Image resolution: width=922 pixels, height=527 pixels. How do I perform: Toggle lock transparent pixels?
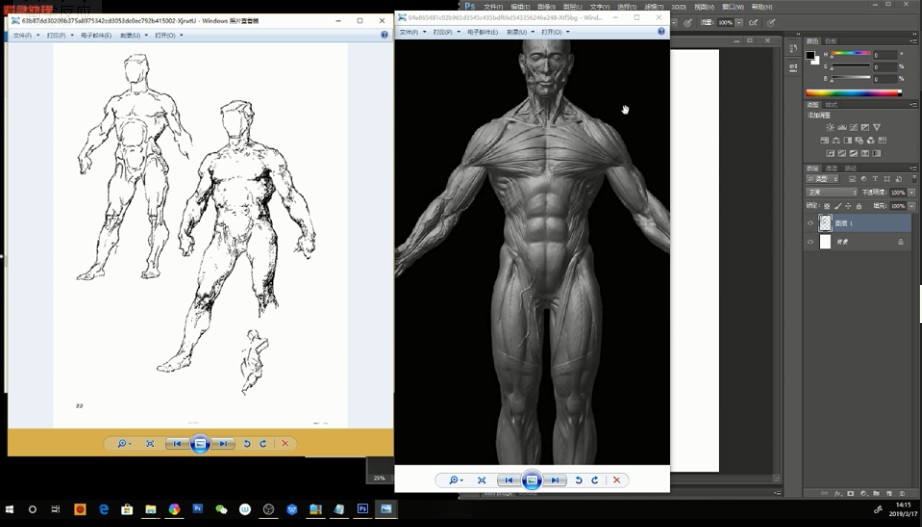pos(827,206)
